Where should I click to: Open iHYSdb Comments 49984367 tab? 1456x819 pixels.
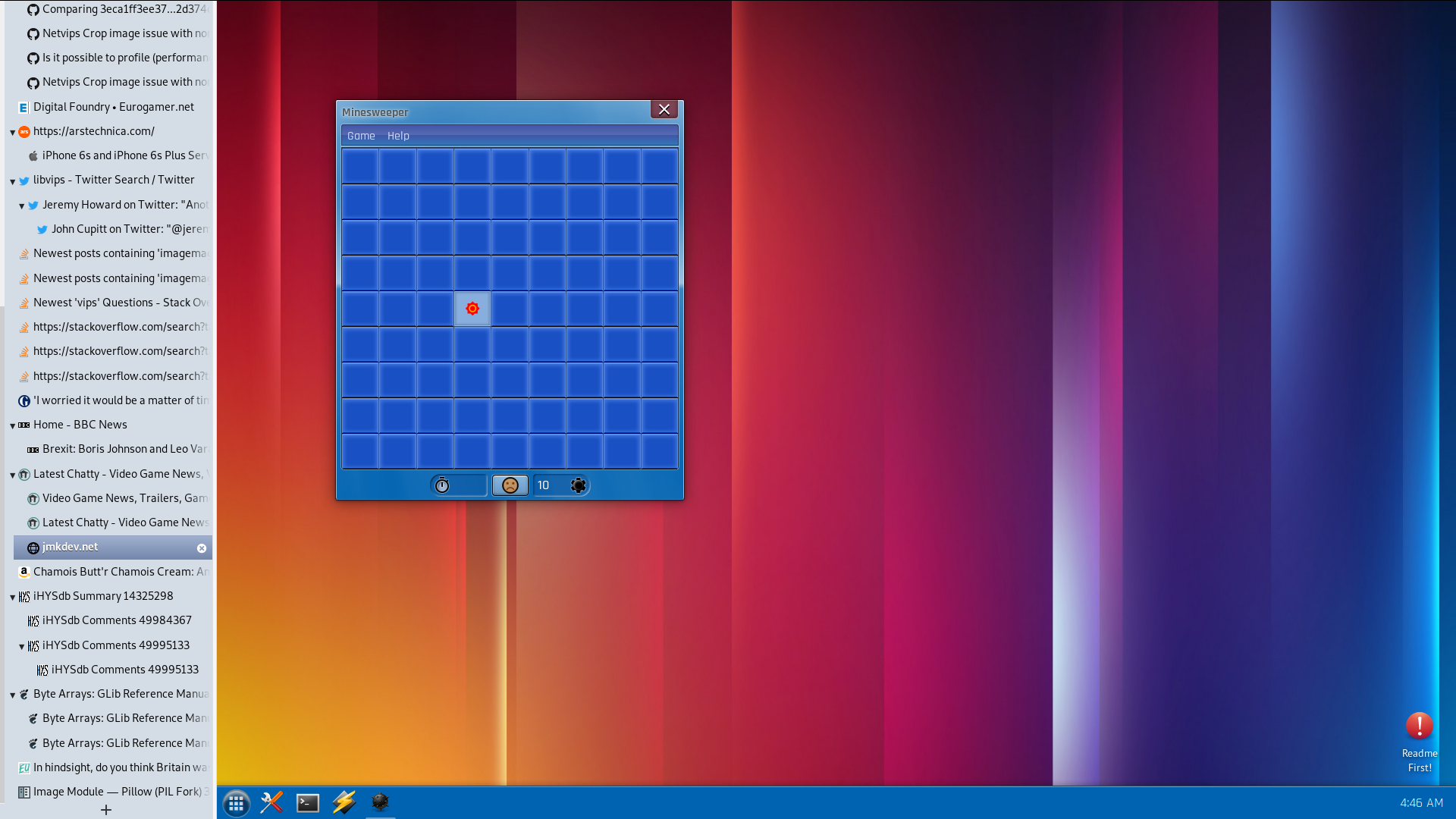118,620
